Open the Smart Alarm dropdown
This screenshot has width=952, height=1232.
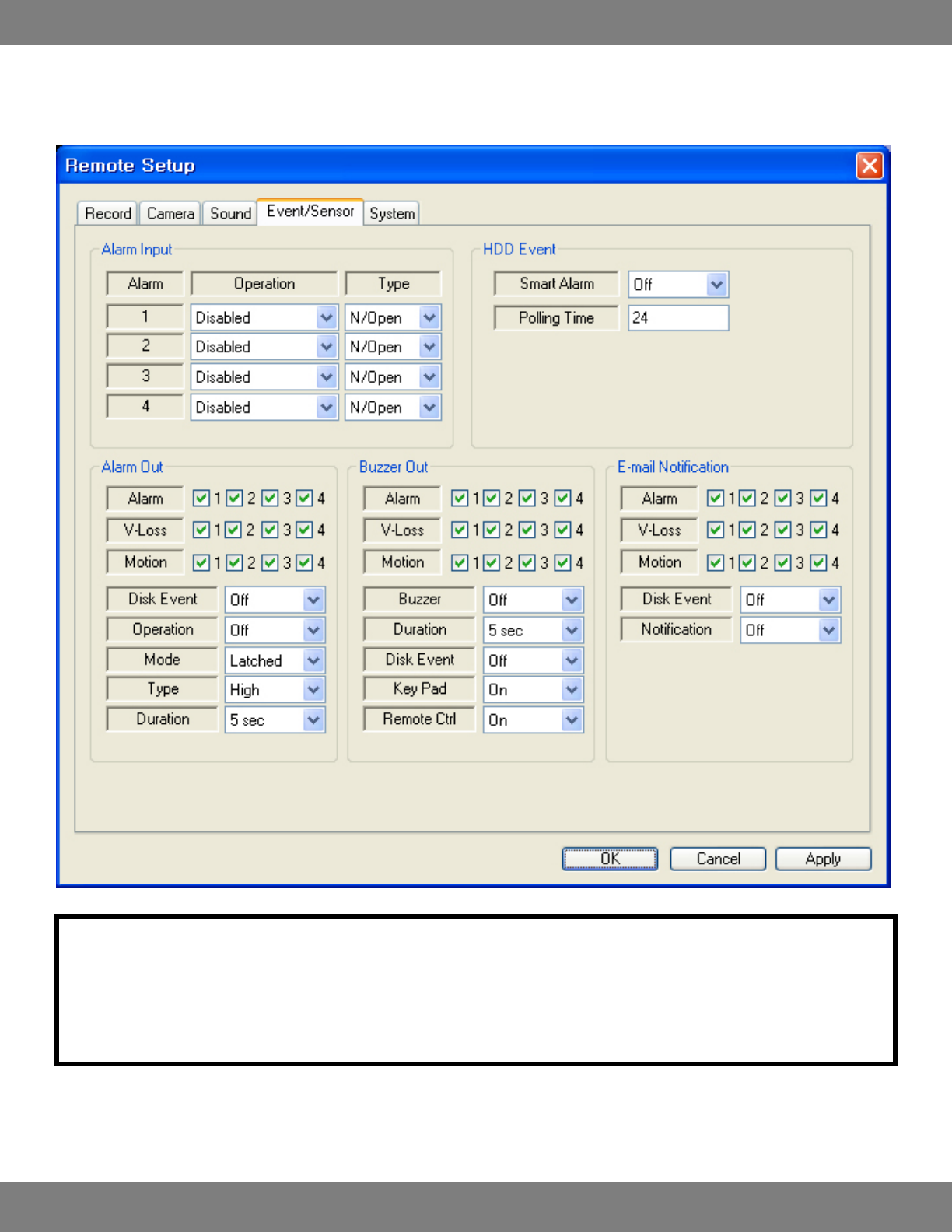[x=716, y=285]
